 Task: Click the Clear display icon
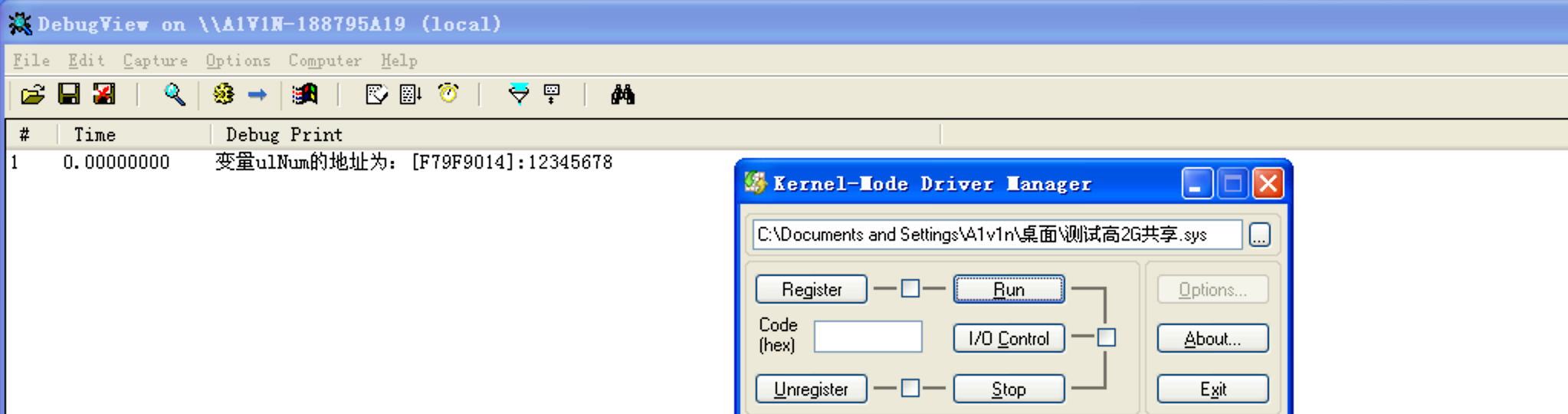pyautogui.click(x=104, y=95)
